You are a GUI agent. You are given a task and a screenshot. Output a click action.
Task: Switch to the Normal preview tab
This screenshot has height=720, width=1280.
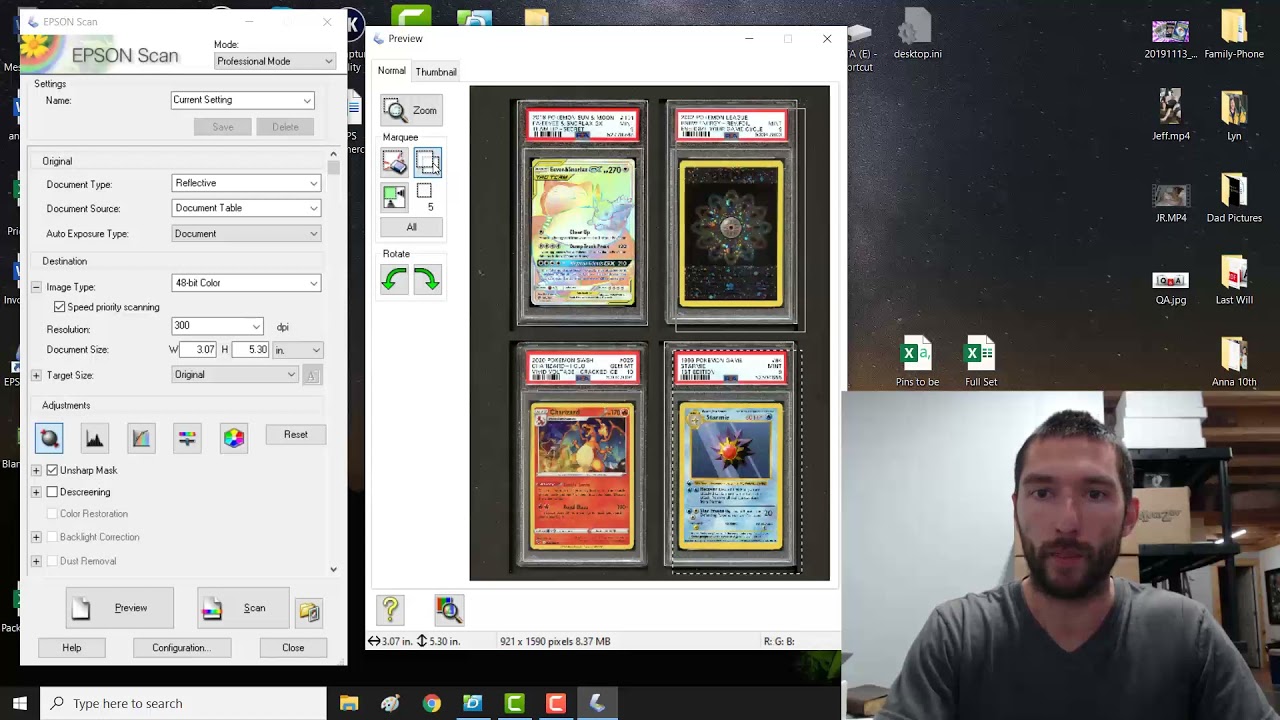tap(391, 71)
